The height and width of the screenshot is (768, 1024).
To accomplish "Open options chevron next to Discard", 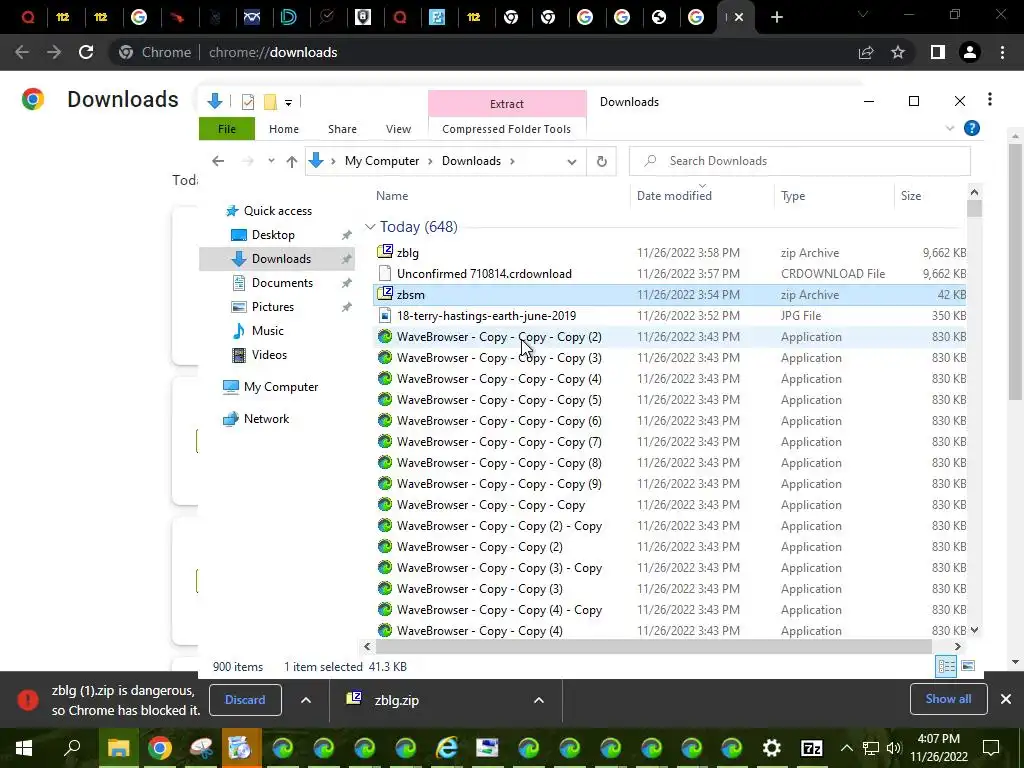I will (306, 699).
